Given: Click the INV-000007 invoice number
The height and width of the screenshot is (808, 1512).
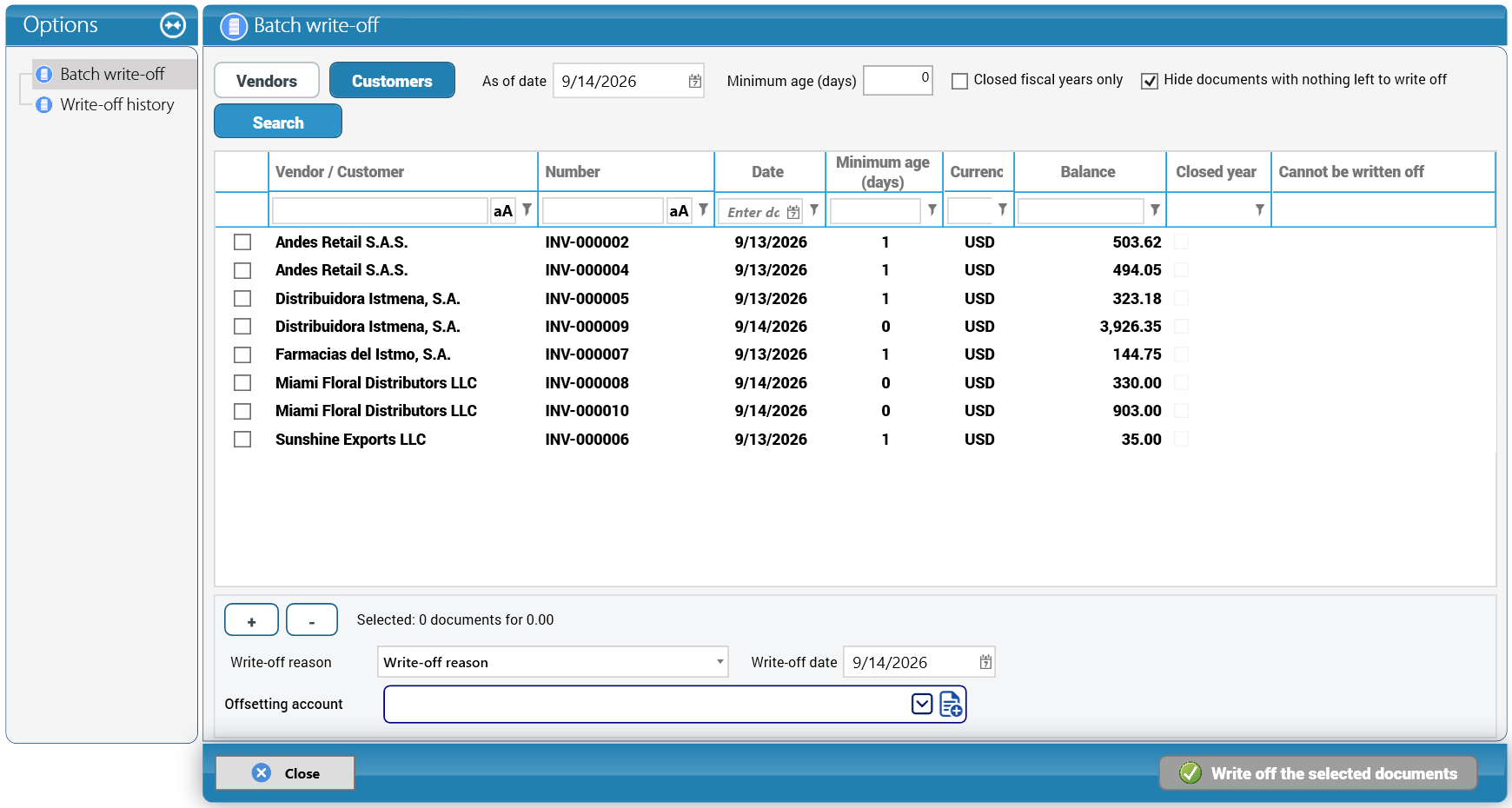Looking at the screenshot, I should [x=587, y=354].
